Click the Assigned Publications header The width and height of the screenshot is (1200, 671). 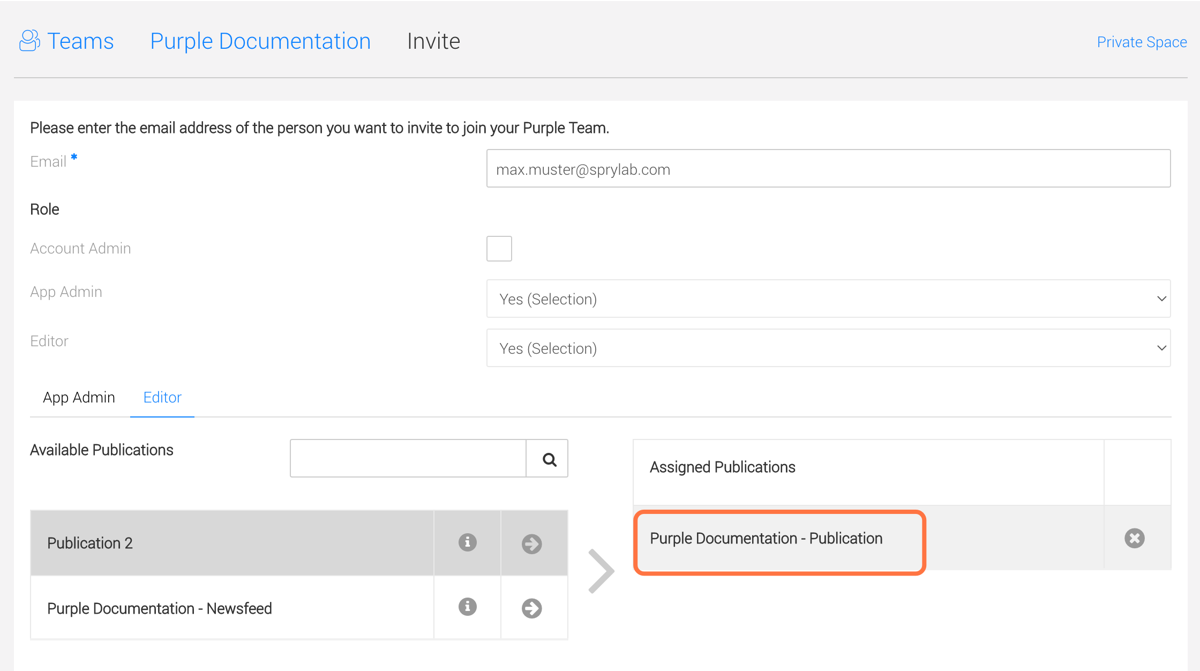point(723,467)
